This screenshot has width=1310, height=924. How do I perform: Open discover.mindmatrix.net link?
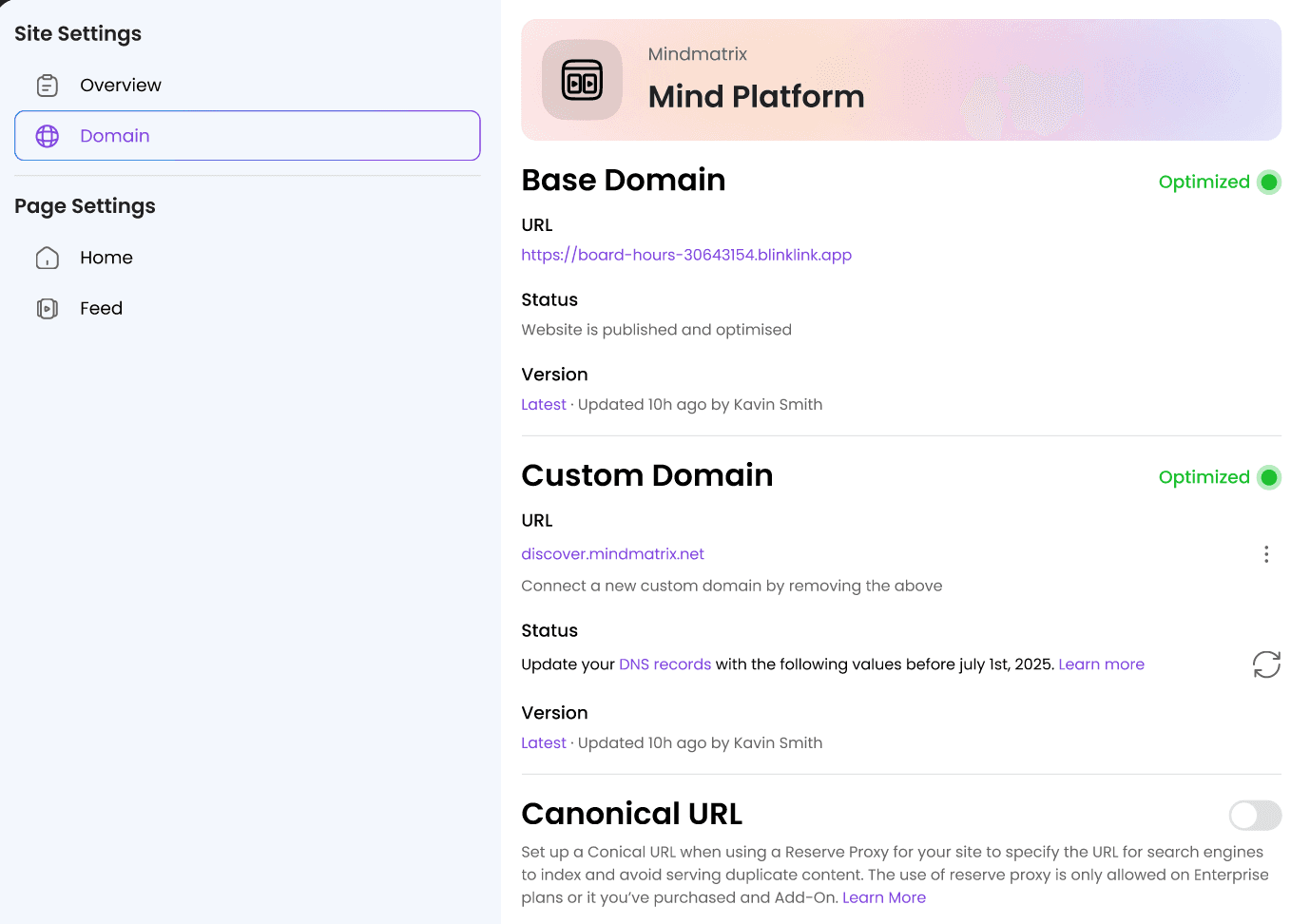(x=612, y=554)
